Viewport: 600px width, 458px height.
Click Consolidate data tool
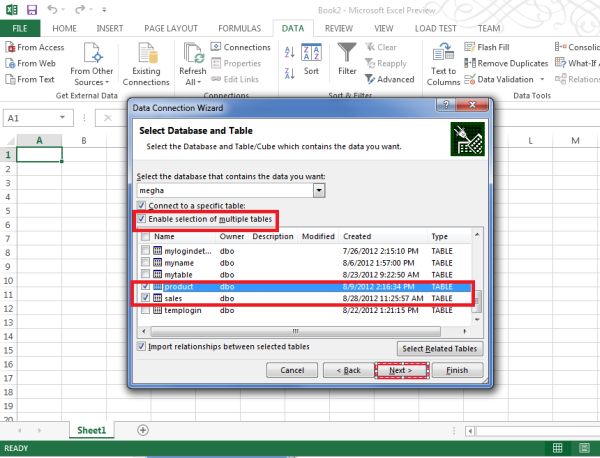coord(578,47)
